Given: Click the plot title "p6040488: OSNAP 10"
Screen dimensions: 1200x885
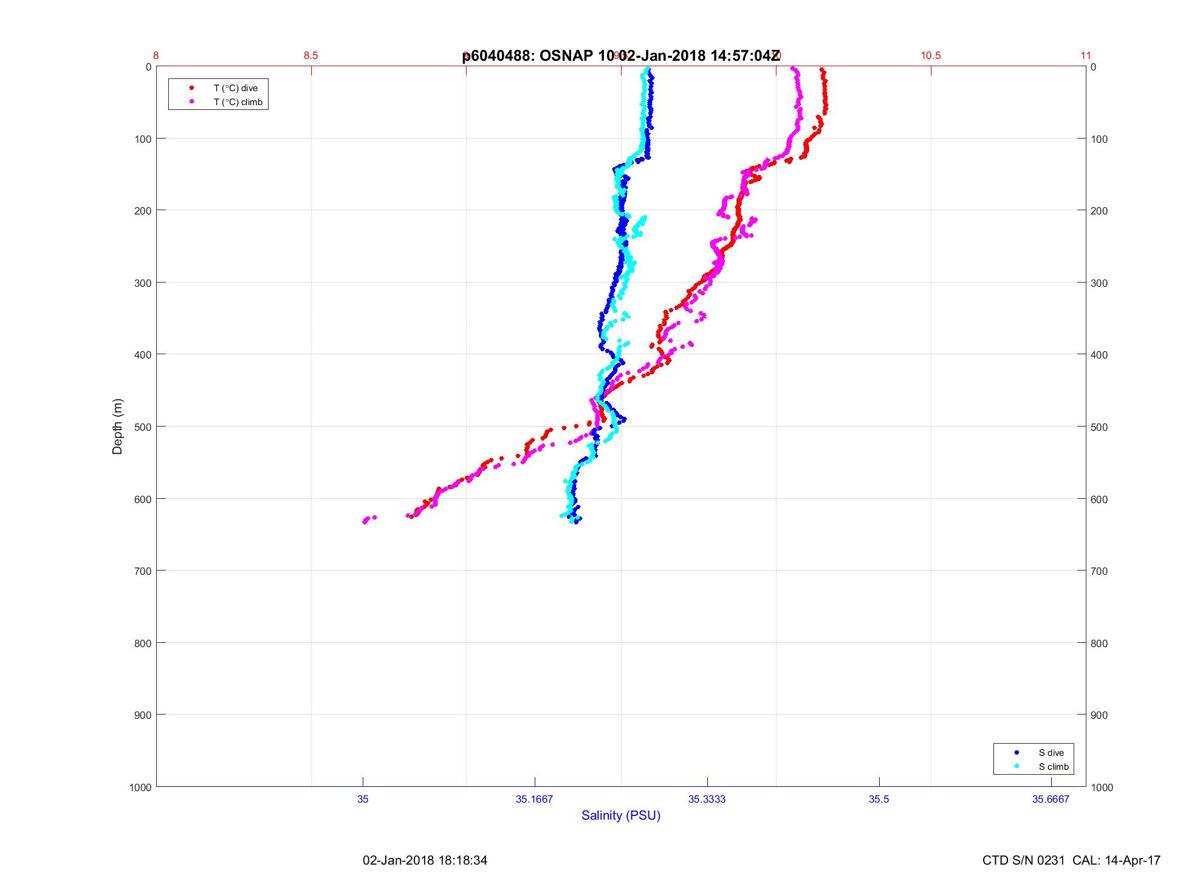Looking at the screenshot, I should pyautogui.click(x=540, y=56).
